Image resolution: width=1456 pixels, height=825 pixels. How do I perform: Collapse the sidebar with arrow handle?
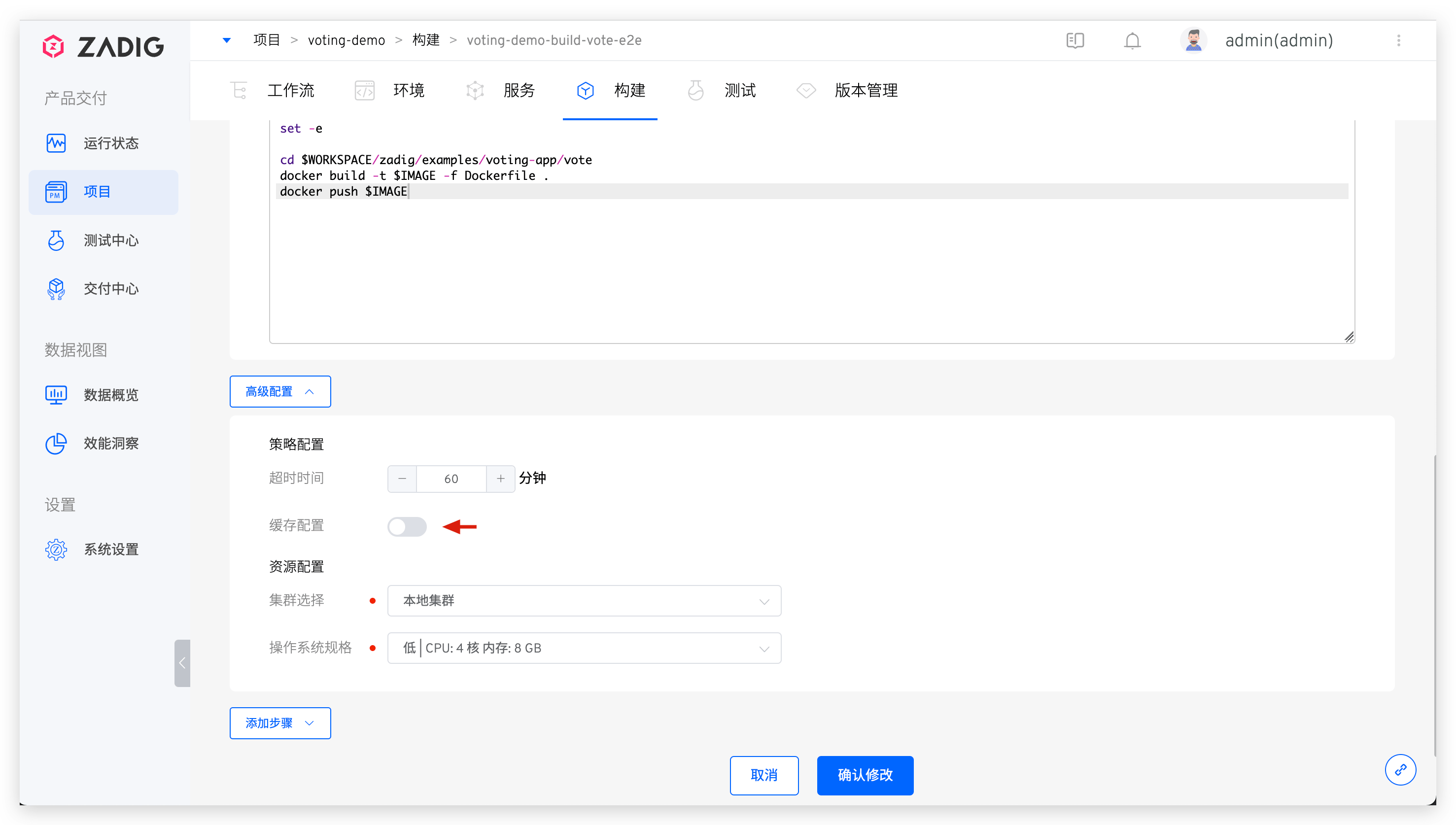pyautogui.click(x=182, y=663)
